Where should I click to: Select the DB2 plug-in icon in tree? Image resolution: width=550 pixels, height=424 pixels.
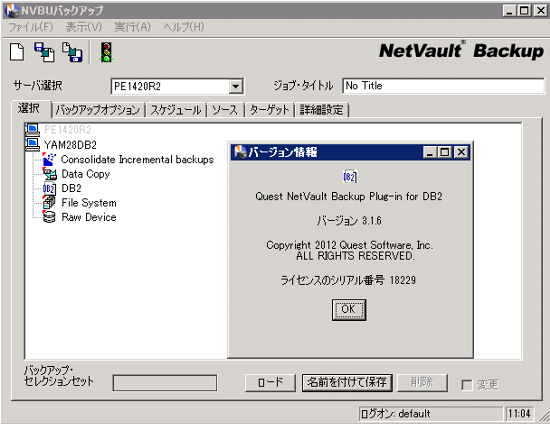click(x=49, y=189)
